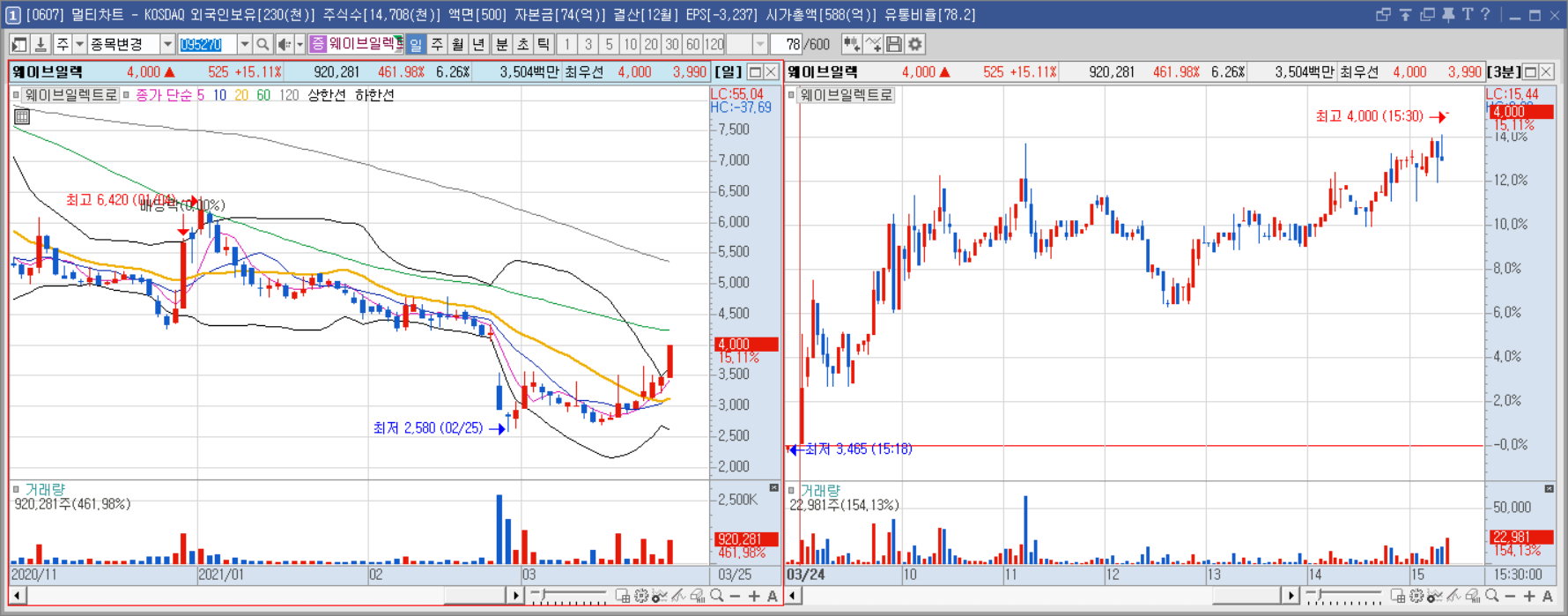Click the A auto-scale icon under 3-minute chart
The height and width of the screenshot is (616, 1568).
[1548, 597]
